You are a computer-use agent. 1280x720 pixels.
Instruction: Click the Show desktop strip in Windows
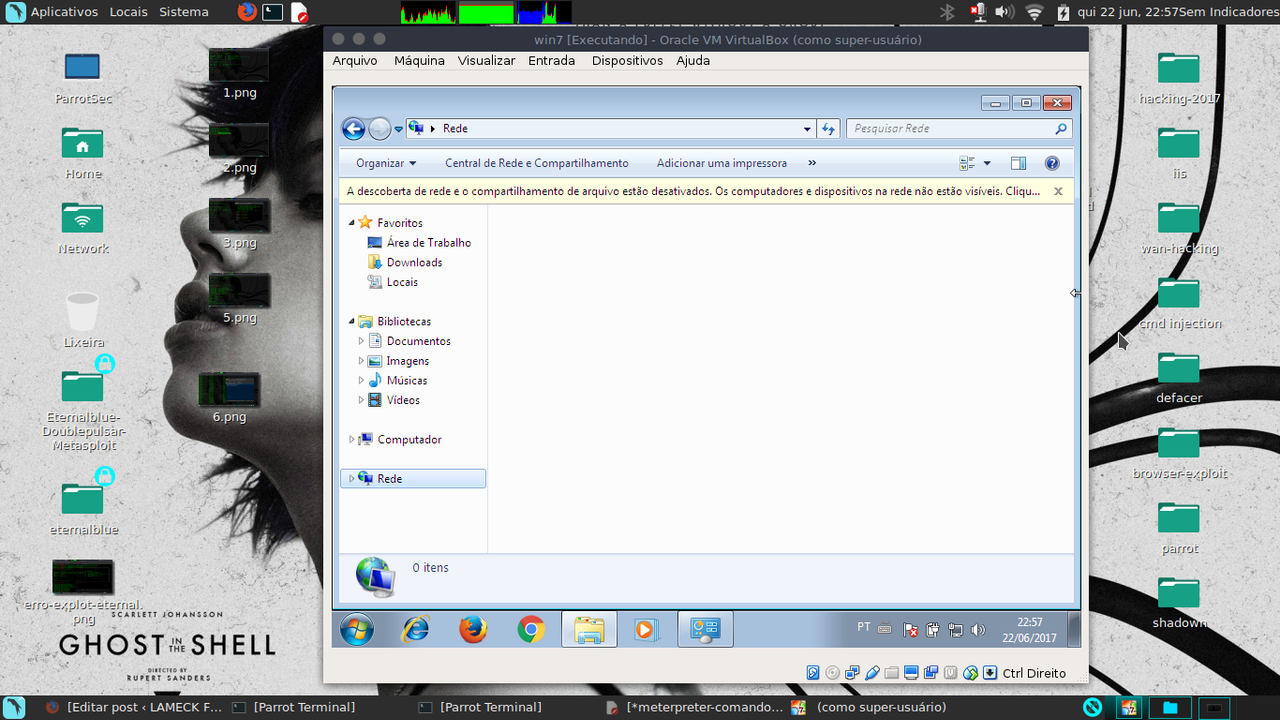tap(1074, 629)
